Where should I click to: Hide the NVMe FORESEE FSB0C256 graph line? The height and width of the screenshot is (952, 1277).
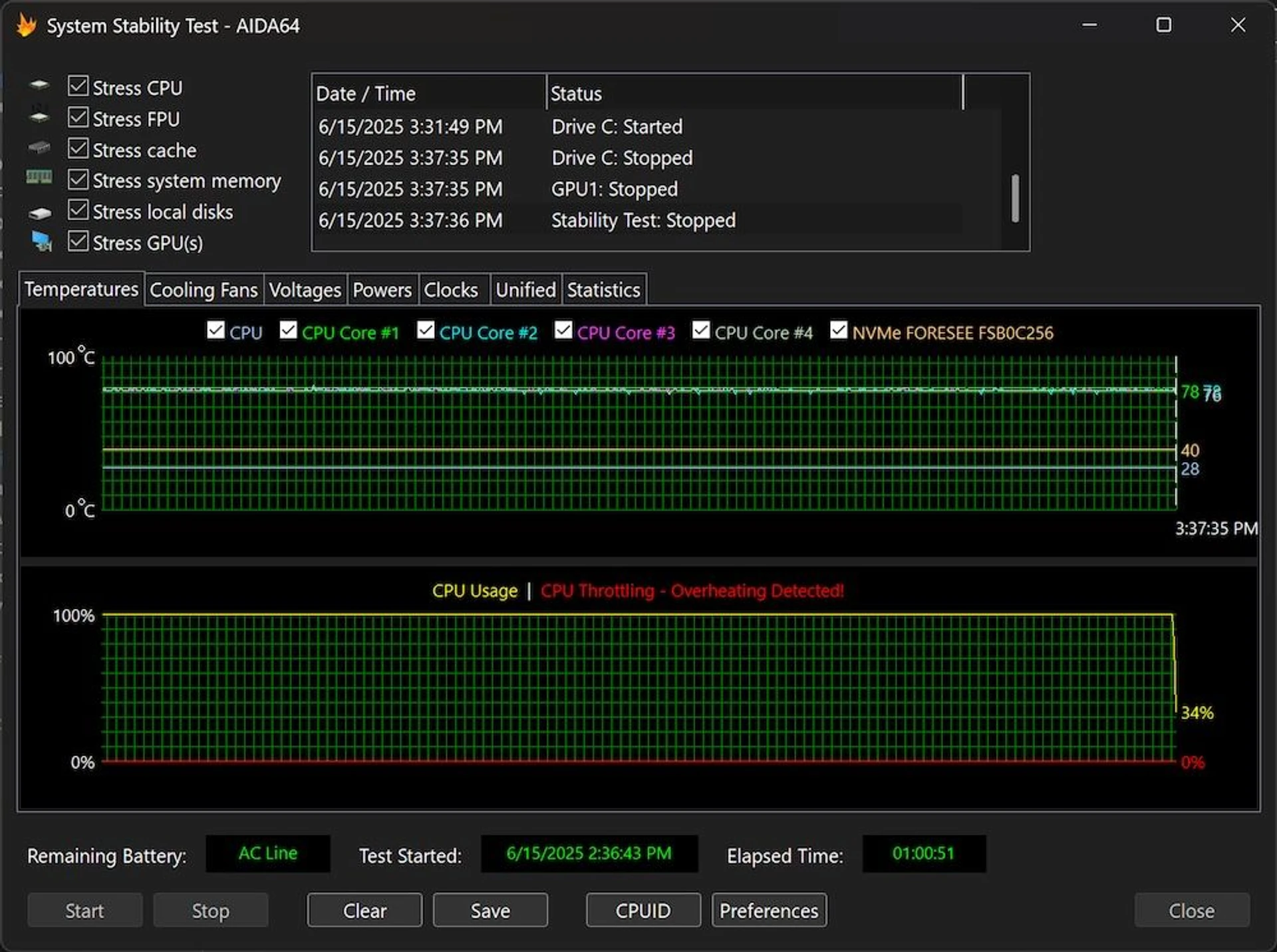(x=839, y=330)
